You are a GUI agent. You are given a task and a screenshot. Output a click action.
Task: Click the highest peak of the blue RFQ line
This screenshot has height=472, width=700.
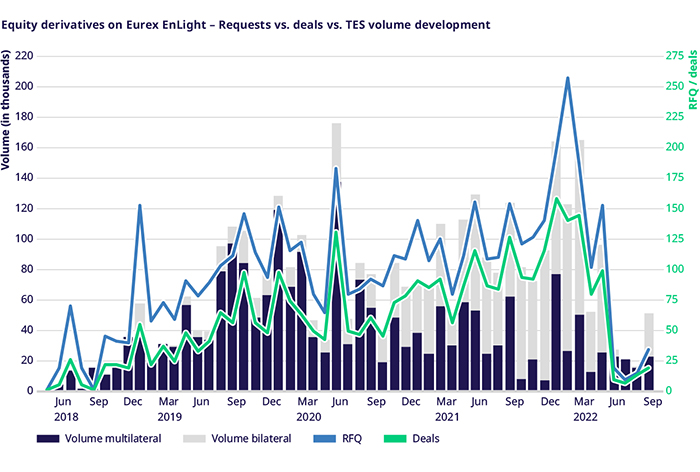568,78
